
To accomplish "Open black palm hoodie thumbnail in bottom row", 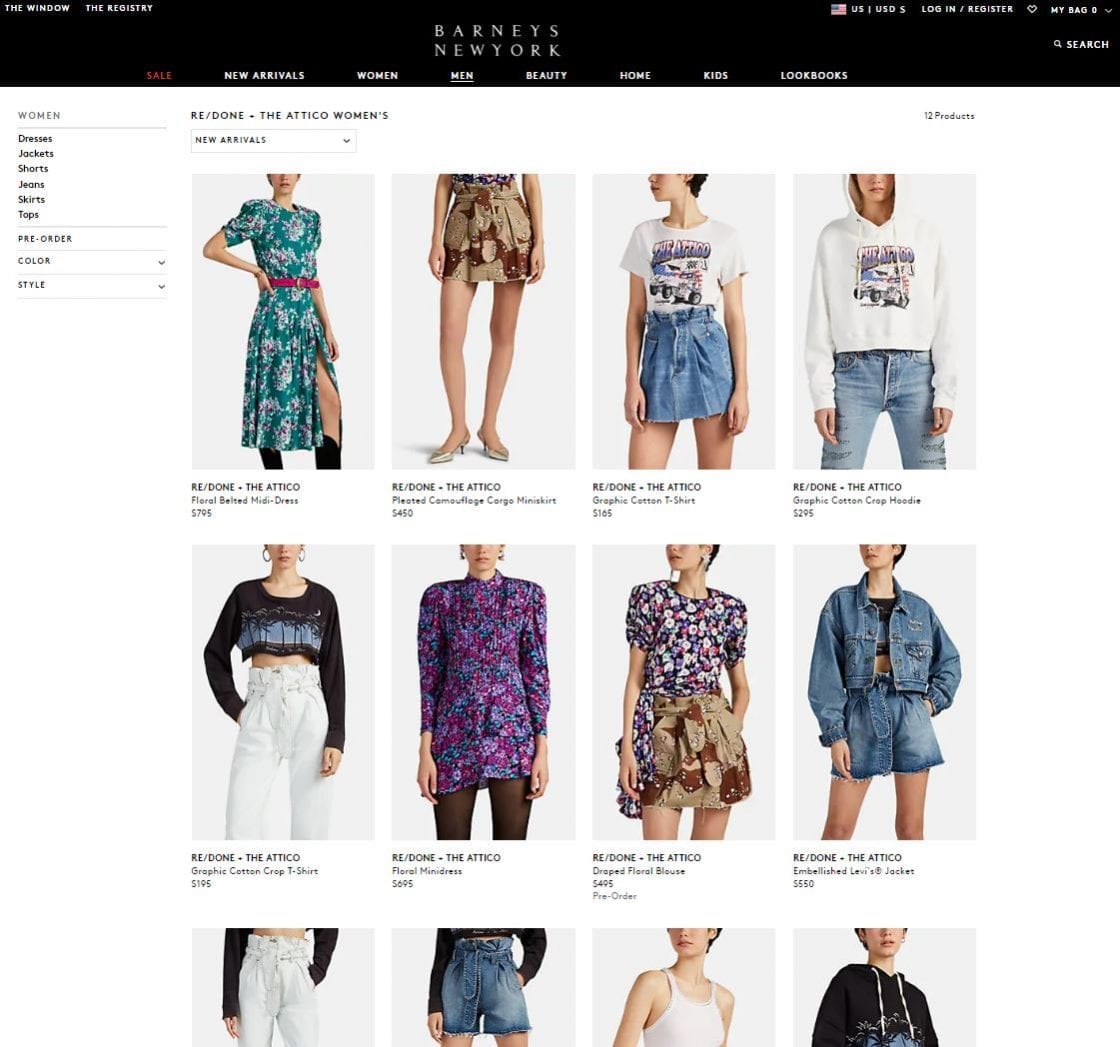I will point(884,987).
